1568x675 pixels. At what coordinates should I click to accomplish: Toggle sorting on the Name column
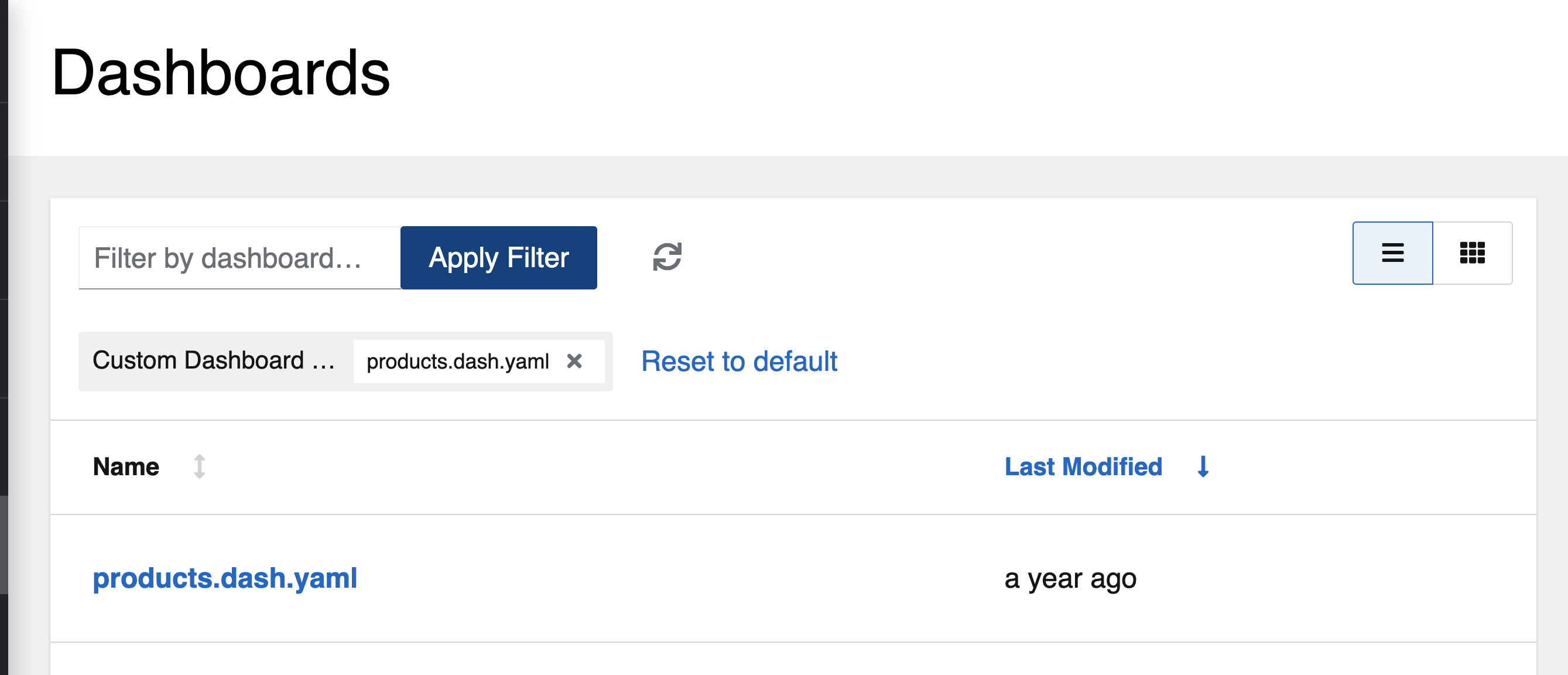click(x=199, y=467)
